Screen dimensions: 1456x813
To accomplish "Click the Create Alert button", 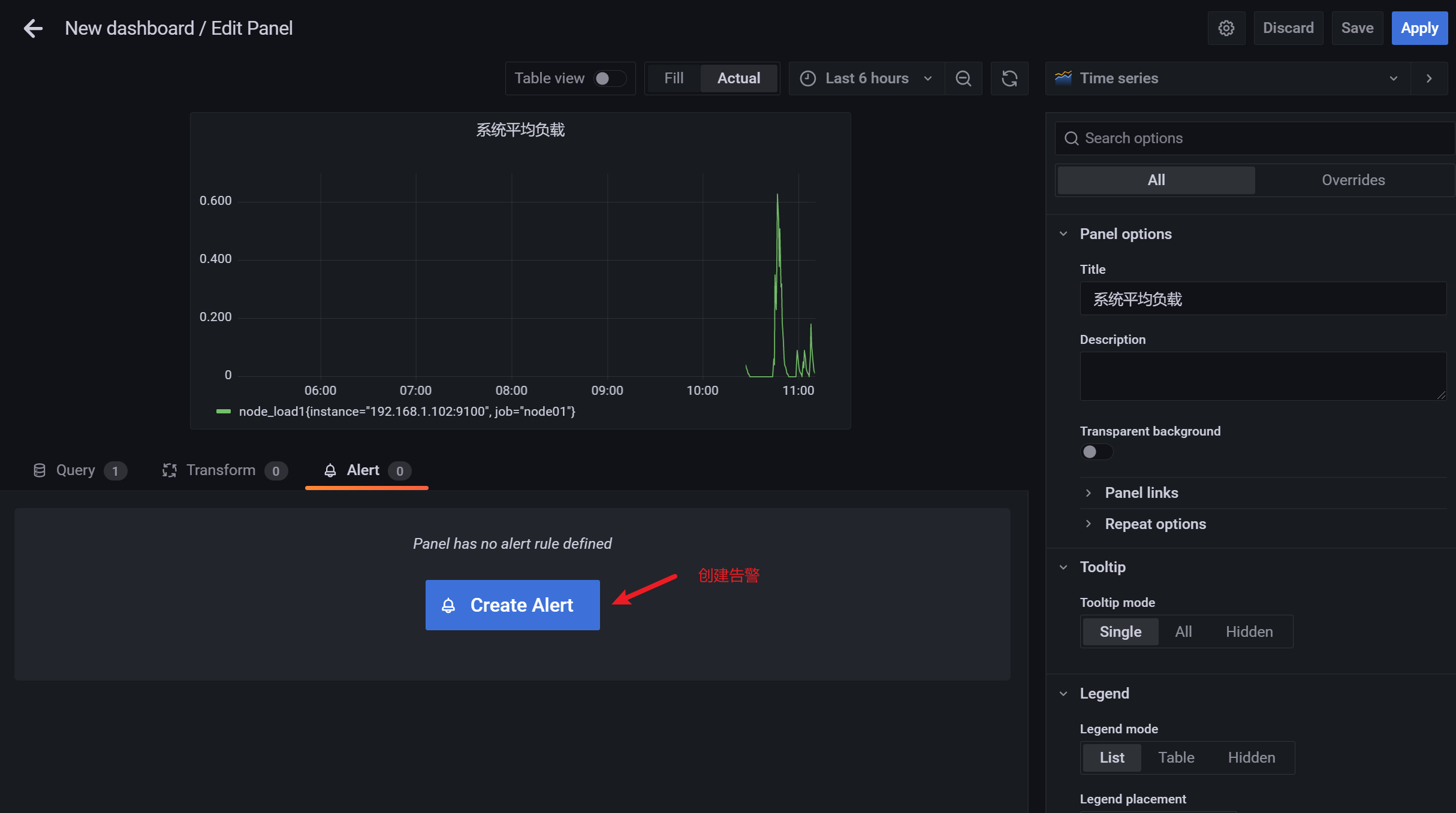I will (x=513, y=605).
